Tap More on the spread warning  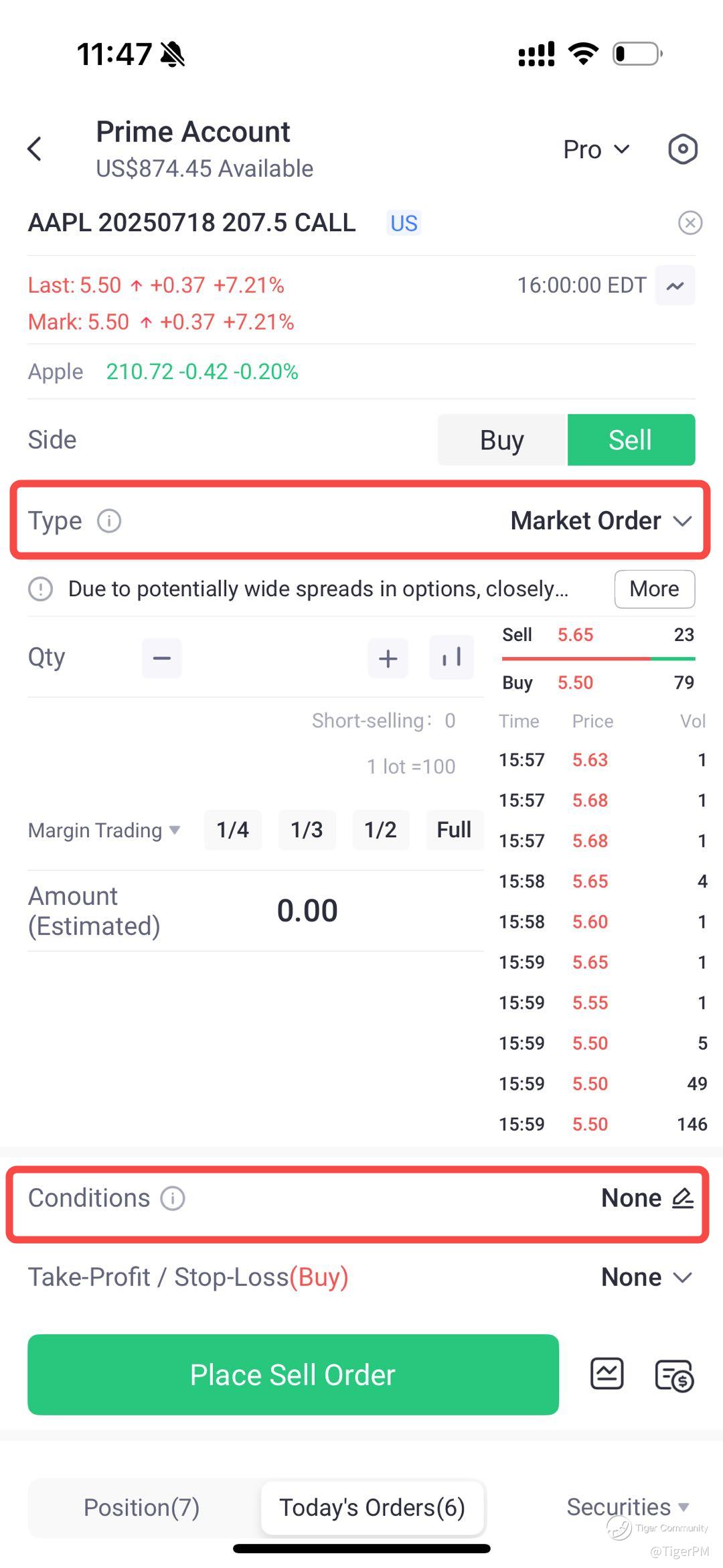click(654, 589)
